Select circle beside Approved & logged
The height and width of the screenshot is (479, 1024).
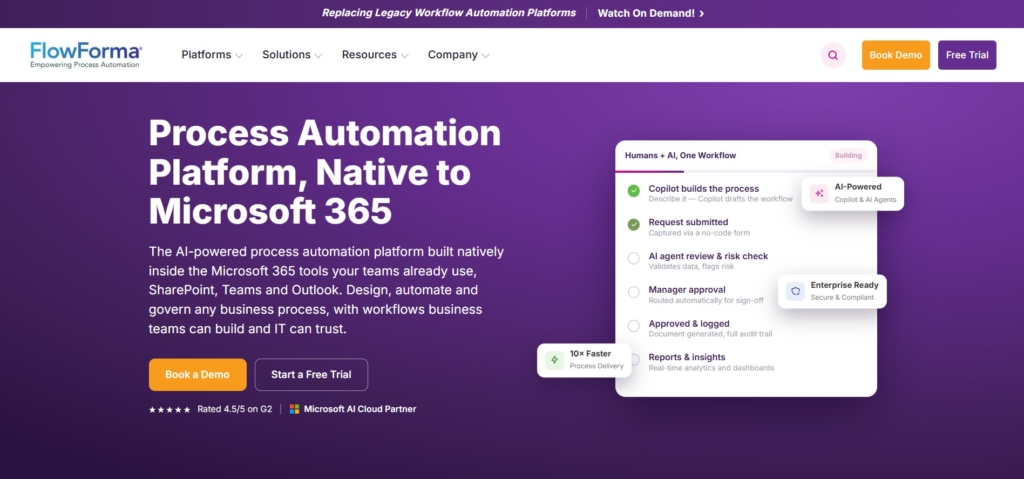633,326
